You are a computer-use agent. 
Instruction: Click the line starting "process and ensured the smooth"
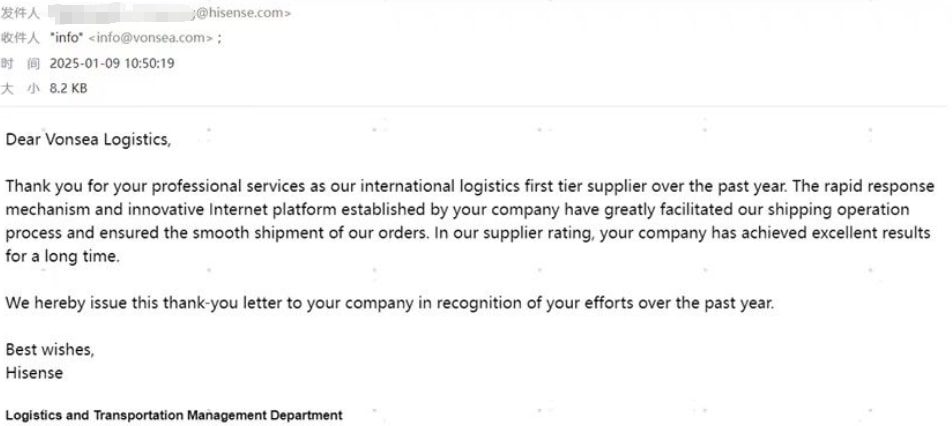pos(468,233)
